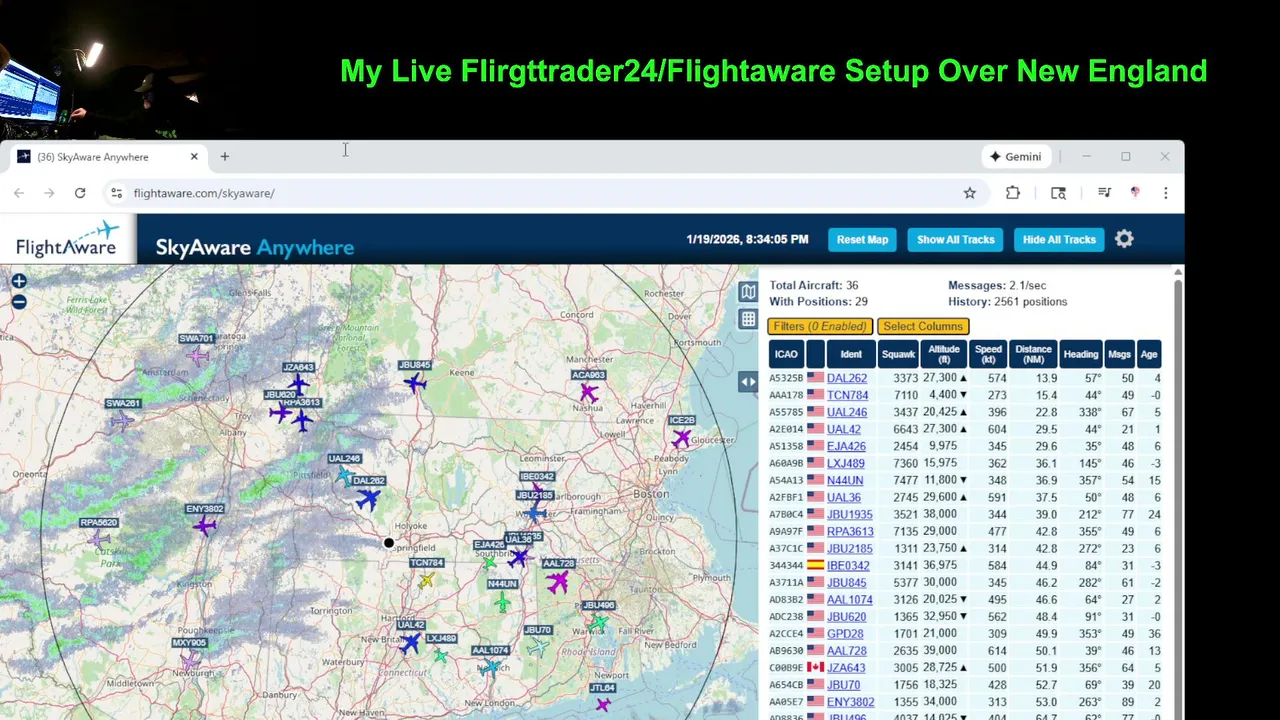Expand the Filters (0 Enabled) panel
The height and width of the screenshot is (720, 1280).
820,326
